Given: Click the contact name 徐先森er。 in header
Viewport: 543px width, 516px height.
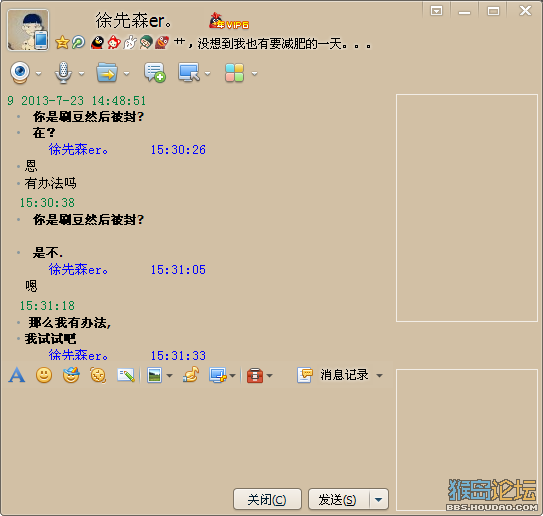Looking at the screenshot, I should click(x=134, y=20).
